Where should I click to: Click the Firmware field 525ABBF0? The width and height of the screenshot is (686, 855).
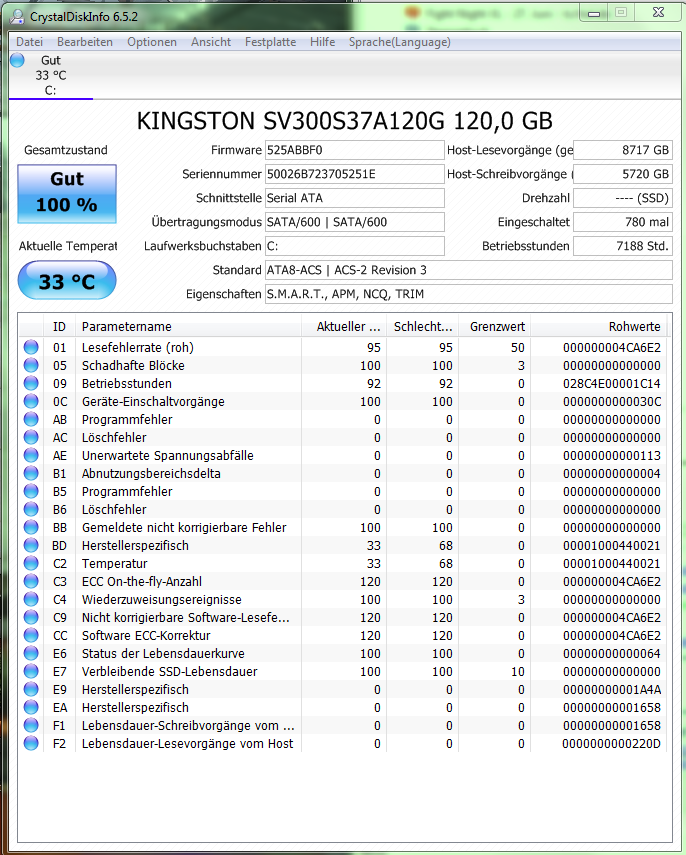tap(354, 150)
